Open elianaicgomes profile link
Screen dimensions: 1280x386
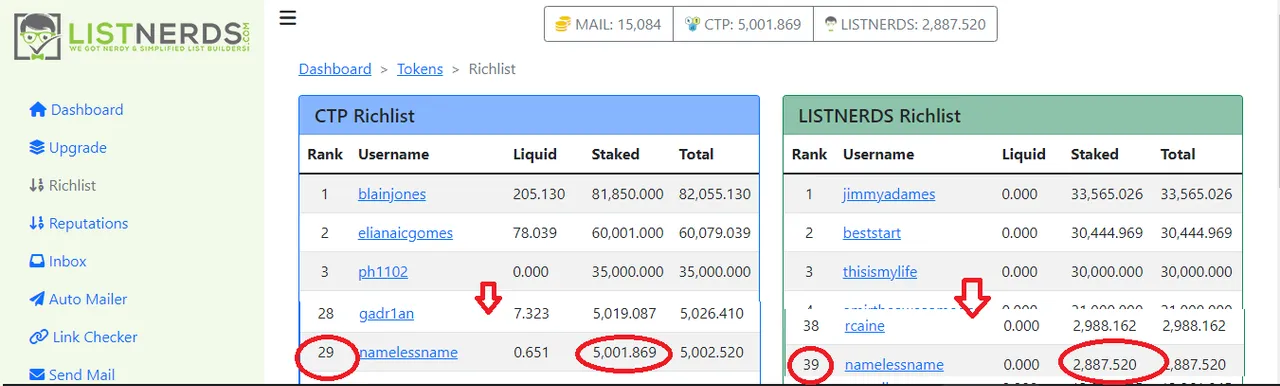(x=405, y=233)
